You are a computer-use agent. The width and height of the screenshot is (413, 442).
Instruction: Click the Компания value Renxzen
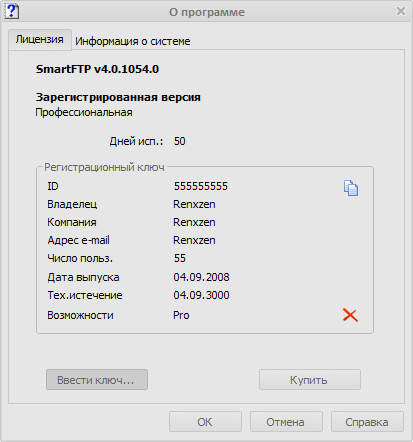point(194,222)
